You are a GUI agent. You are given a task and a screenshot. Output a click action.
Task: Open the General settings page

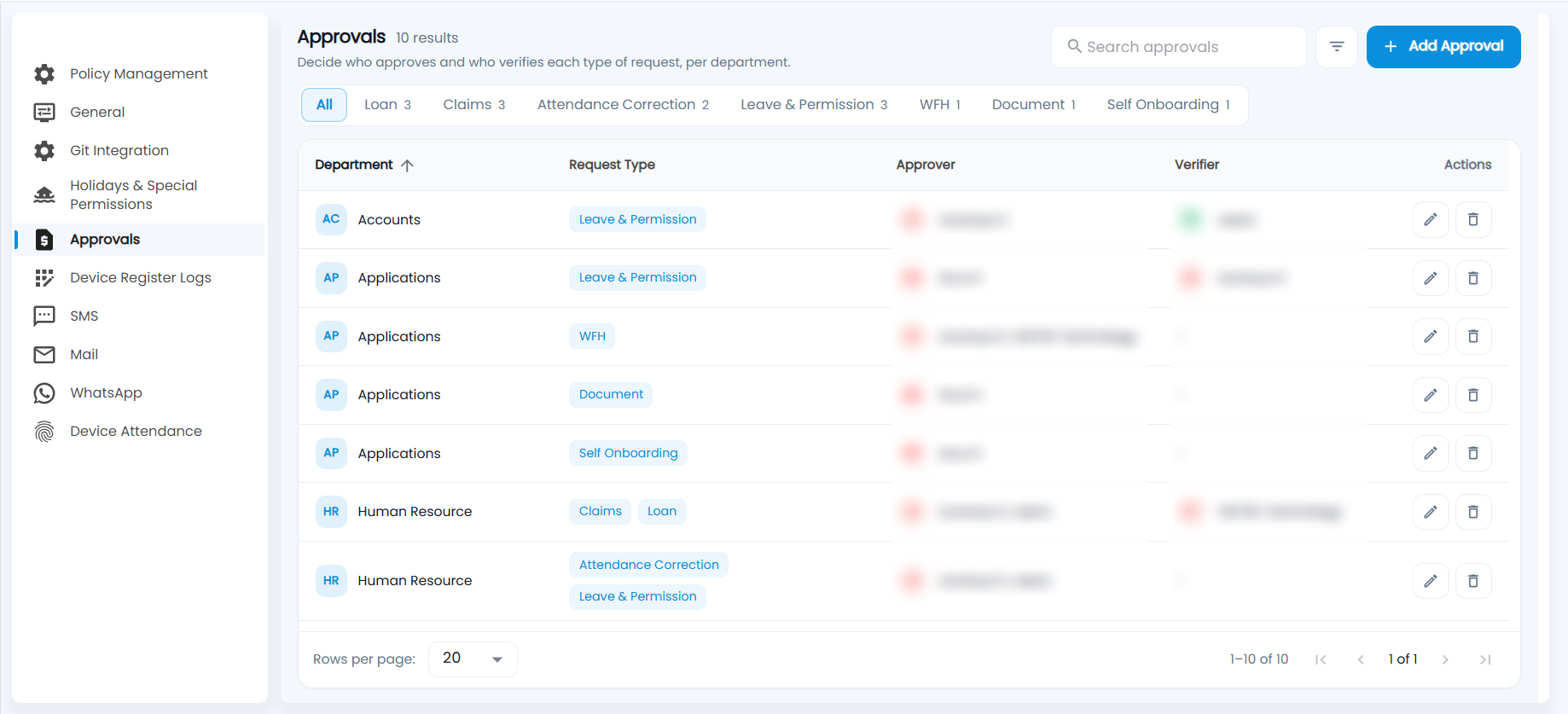(97, 112)
